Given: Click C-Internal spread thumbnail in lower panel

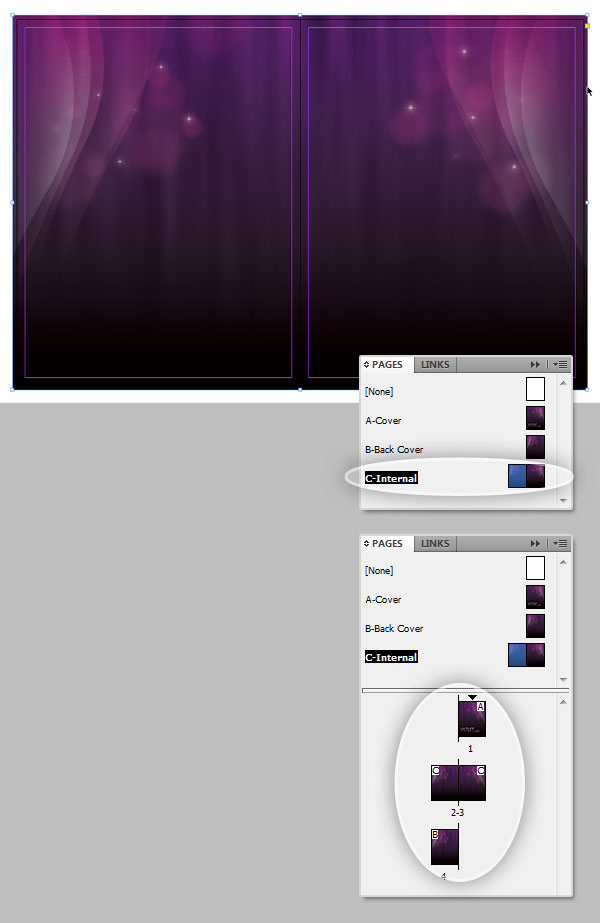Looking at the screenshot, I should coord(526,655).
